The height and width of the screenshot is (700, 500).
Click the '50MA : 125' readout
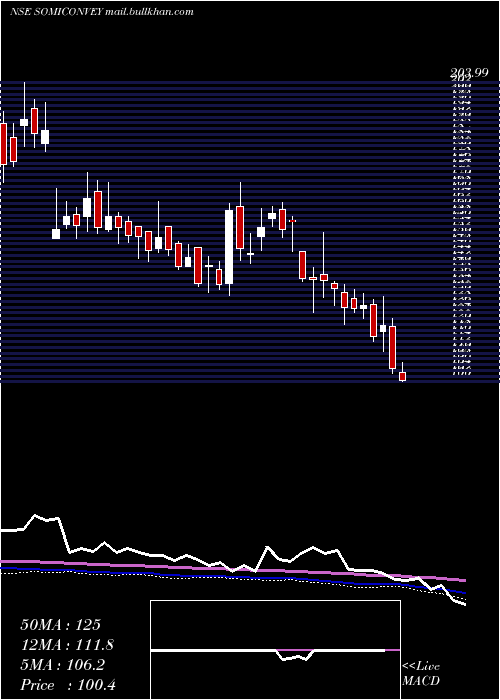[x=61, y=625]
